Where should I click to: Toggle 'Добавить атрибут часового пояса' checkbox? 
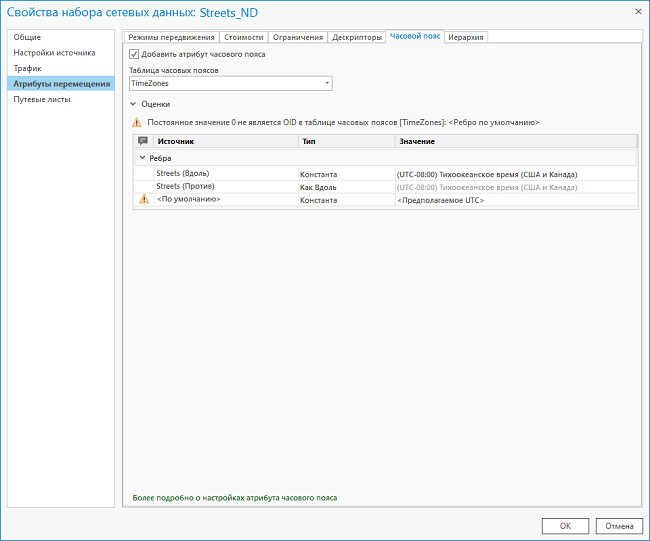point(135,54)
